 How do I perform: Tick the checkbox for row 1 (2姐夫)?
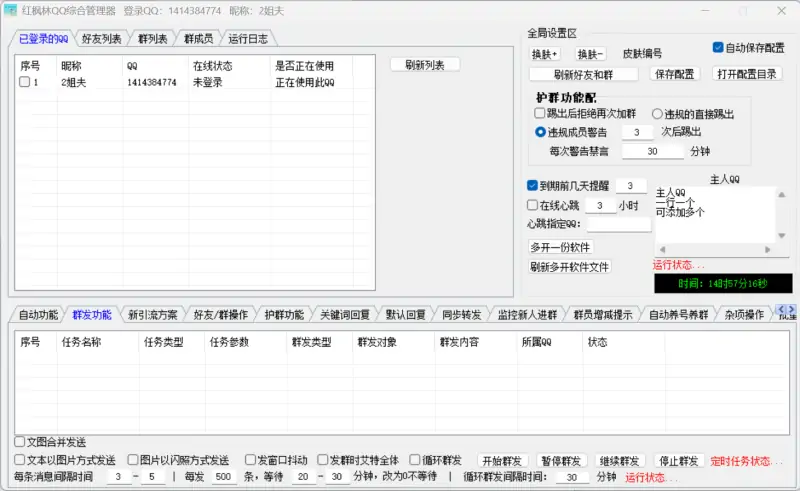click(25, 83)
